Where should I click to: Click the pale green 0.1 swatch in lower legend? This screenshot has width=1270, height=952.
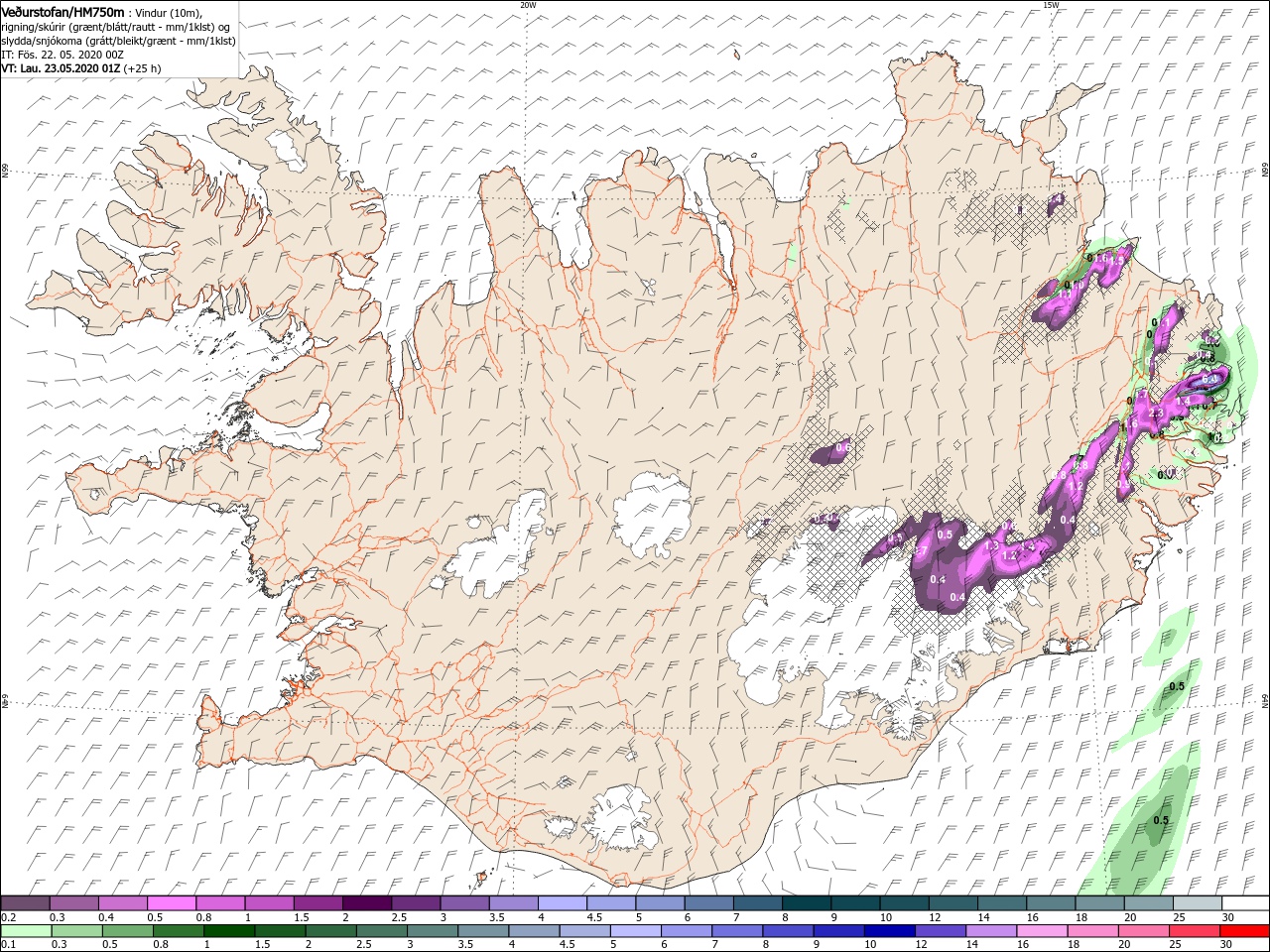coord(26,931)
